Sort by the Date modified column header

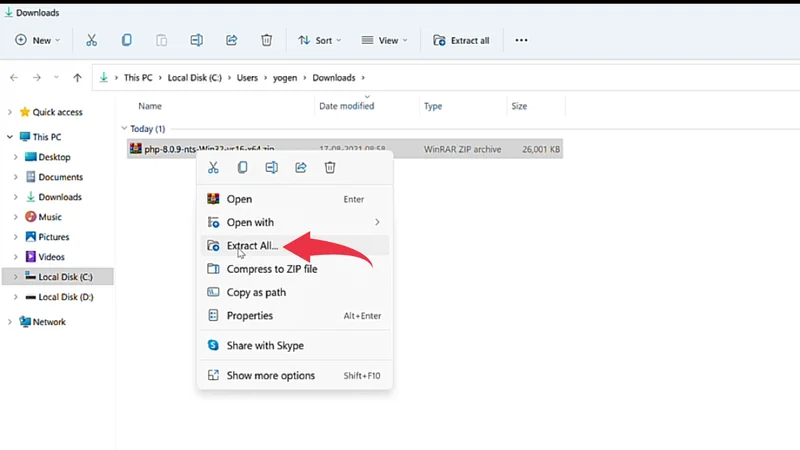[346, 106]
